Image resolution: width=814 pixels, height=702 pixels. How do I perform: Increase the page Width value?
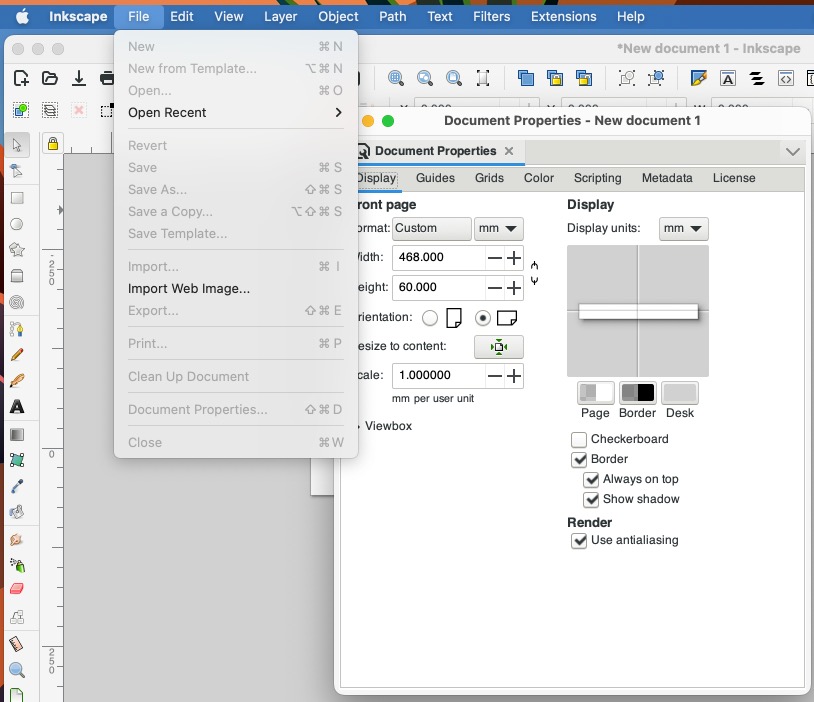[514, 258]
